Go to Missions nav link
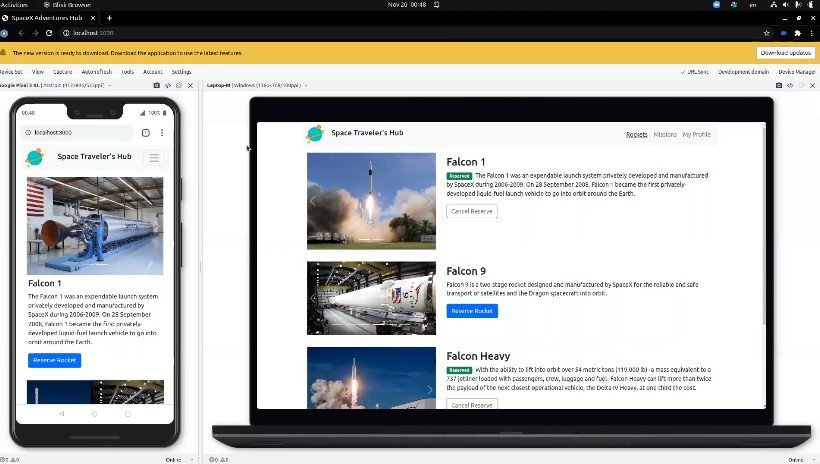This screenshot has width=820, height=464. tap(665, 134)
